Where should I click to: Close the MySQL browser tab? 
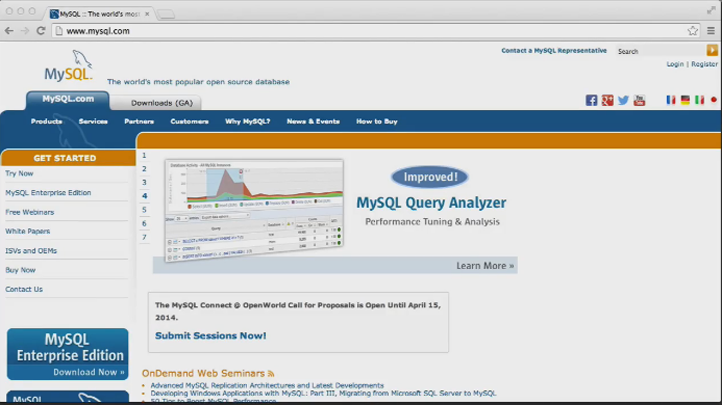[147, 14]
